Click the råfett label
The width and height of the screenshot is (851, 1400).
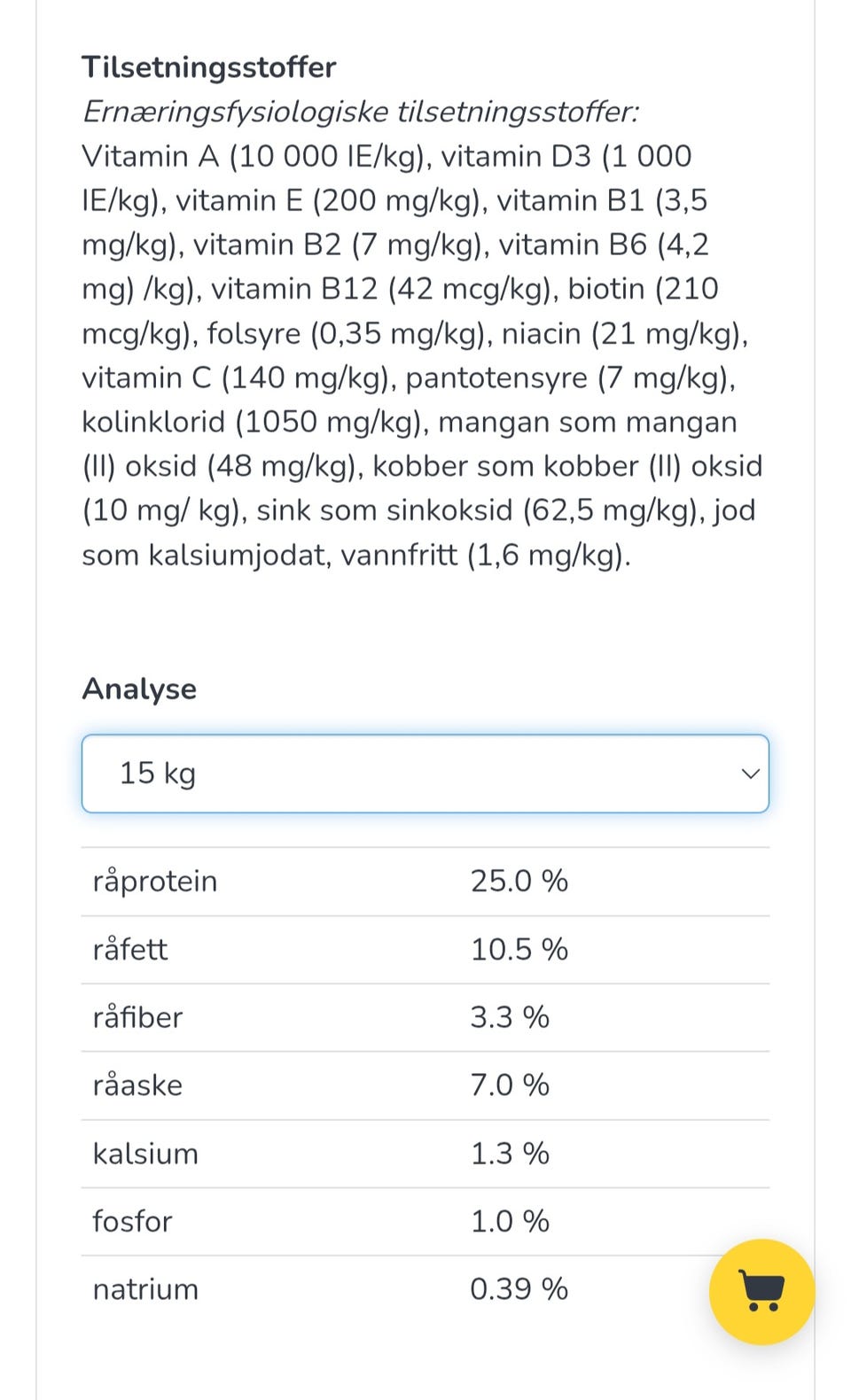pos(130,949)
